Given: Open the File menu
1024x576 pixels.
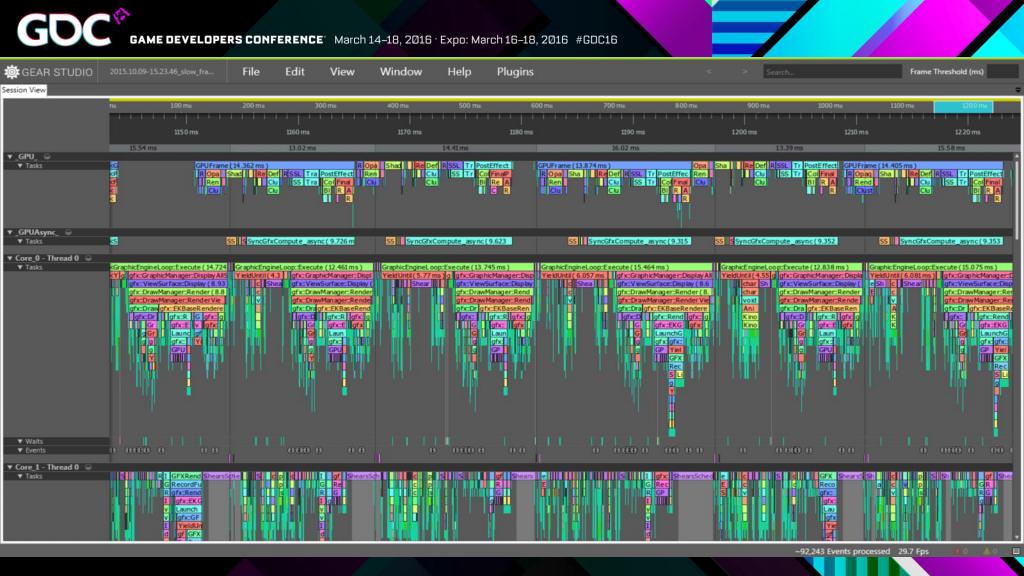Looking at the screenshot, I should pos(251,72).
